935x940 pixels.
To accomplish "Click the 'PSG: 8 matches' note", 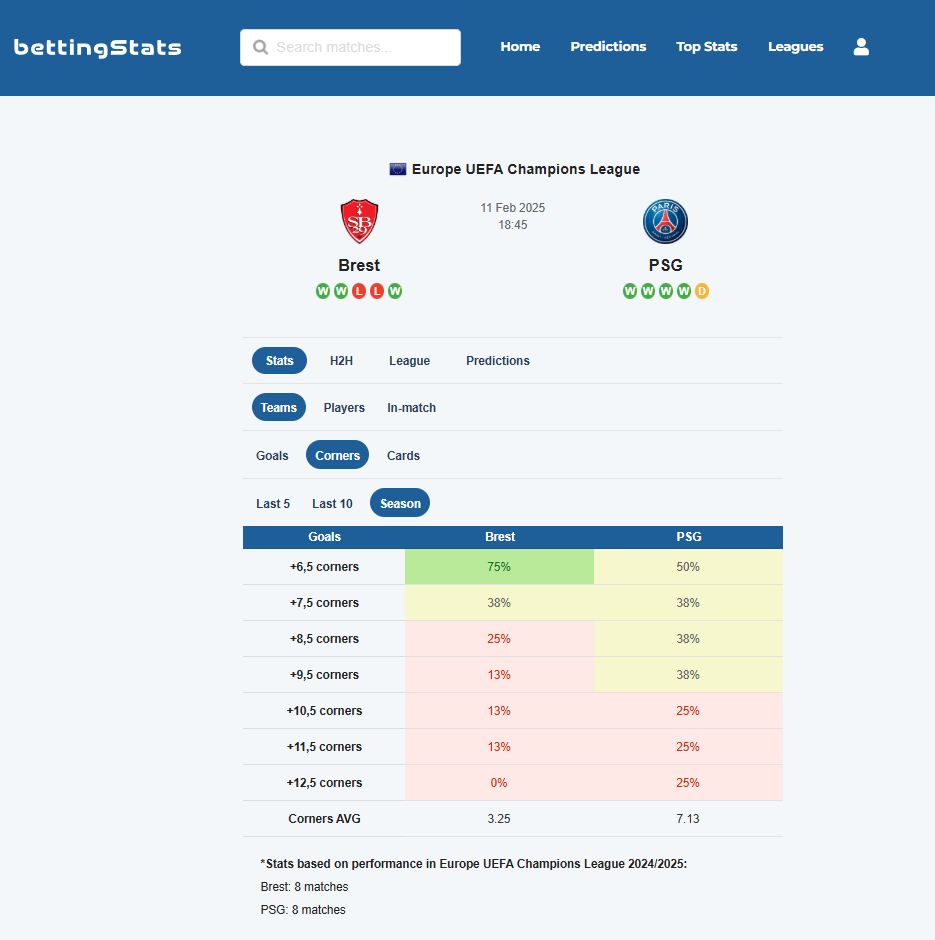I will click(303, 910).
